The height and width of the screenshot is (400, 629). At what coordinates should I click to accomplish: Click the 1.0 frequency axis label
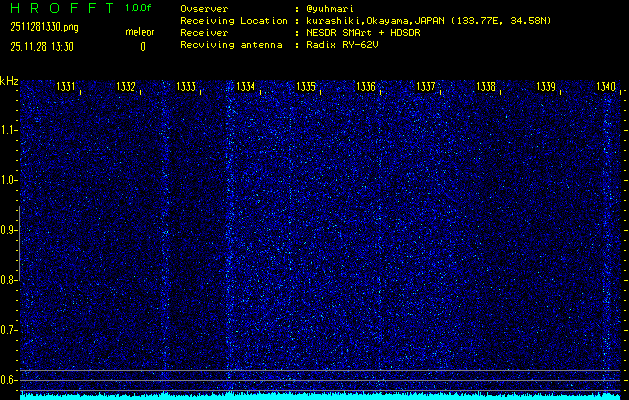[x=9, y=180]
